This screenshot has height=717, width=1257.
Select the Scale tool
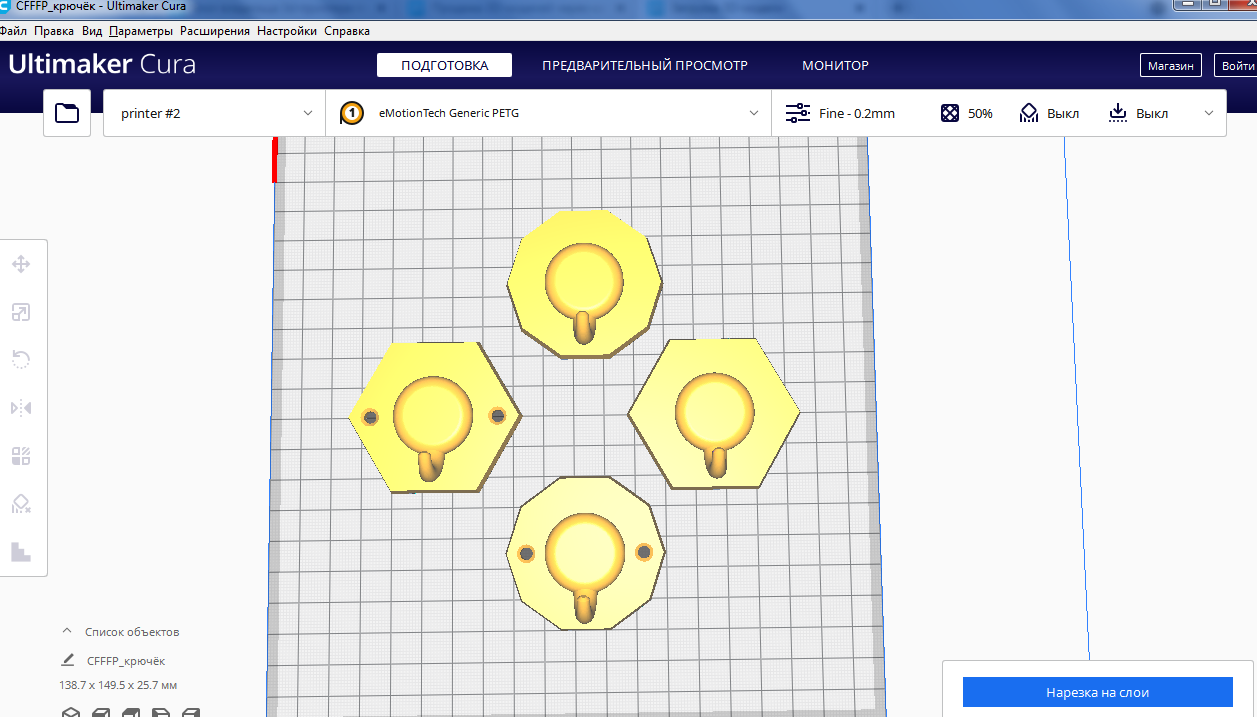click(x=20, y=313)
